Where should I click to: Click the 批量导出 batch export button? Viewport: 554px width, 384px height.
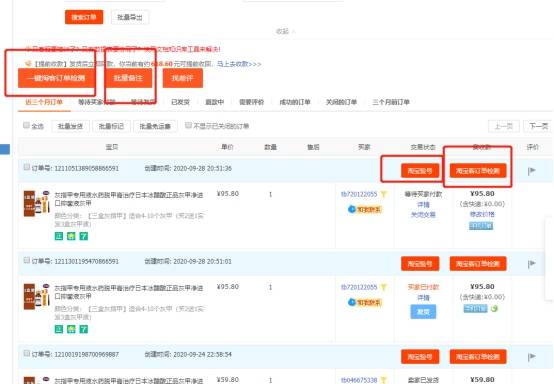[130, 17]
